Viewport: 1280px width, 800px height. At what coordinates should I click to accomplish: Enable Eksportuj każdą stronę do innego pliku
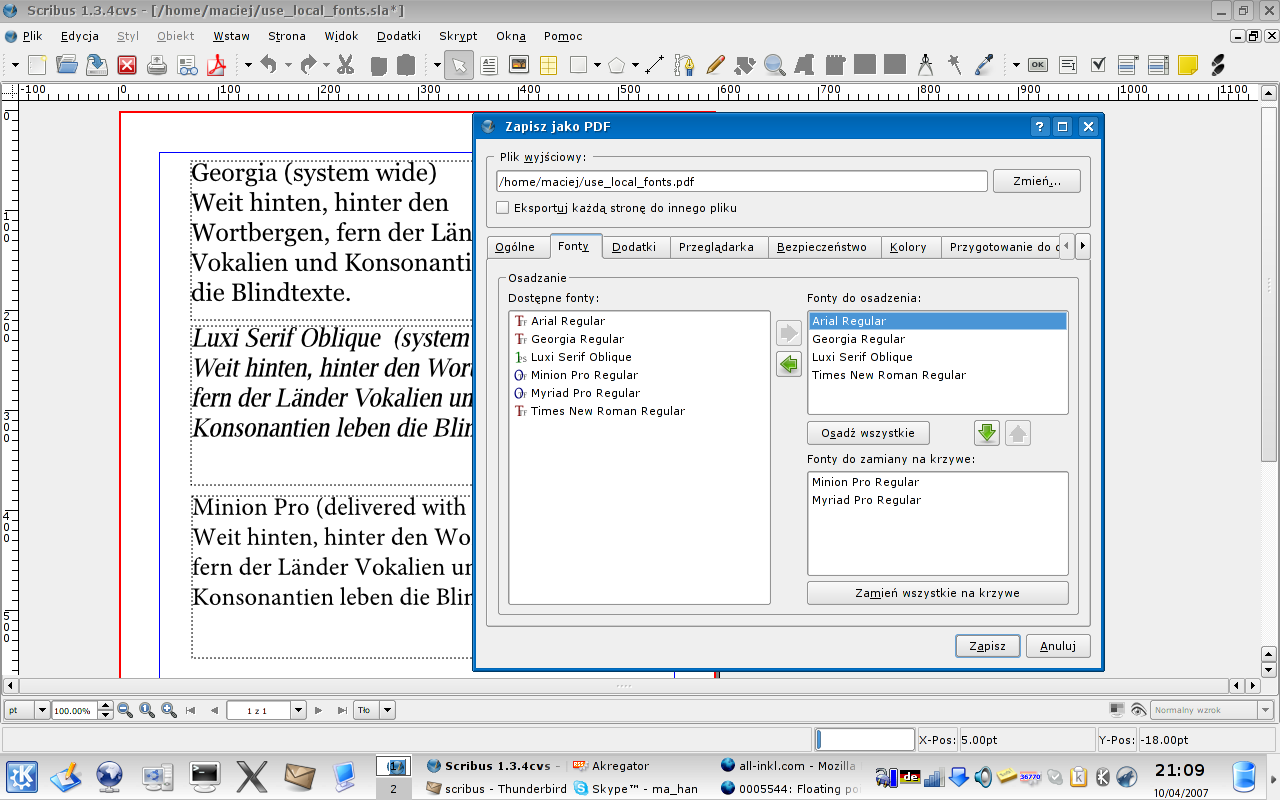[504, 208]
